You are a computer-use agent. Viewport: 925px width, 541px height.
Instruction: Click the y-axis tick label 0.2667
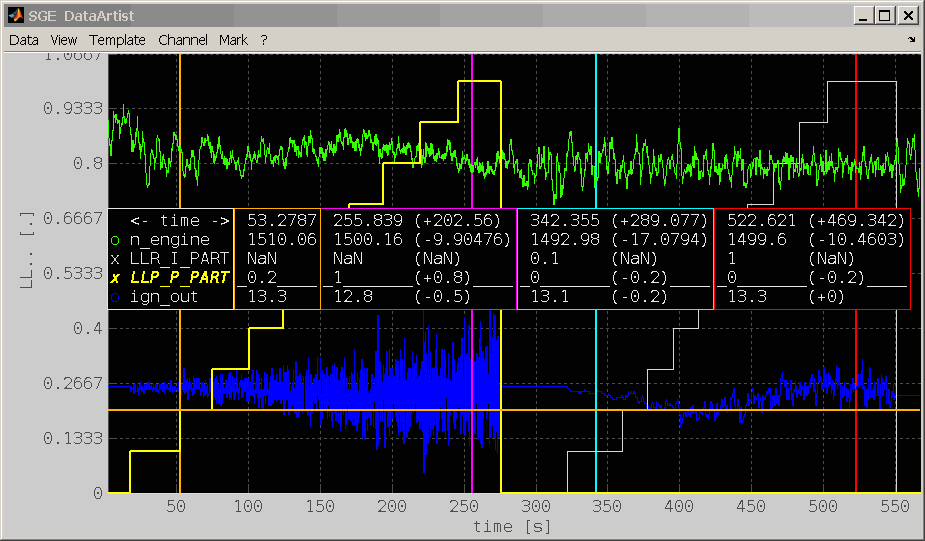click(x=73, y=383)
